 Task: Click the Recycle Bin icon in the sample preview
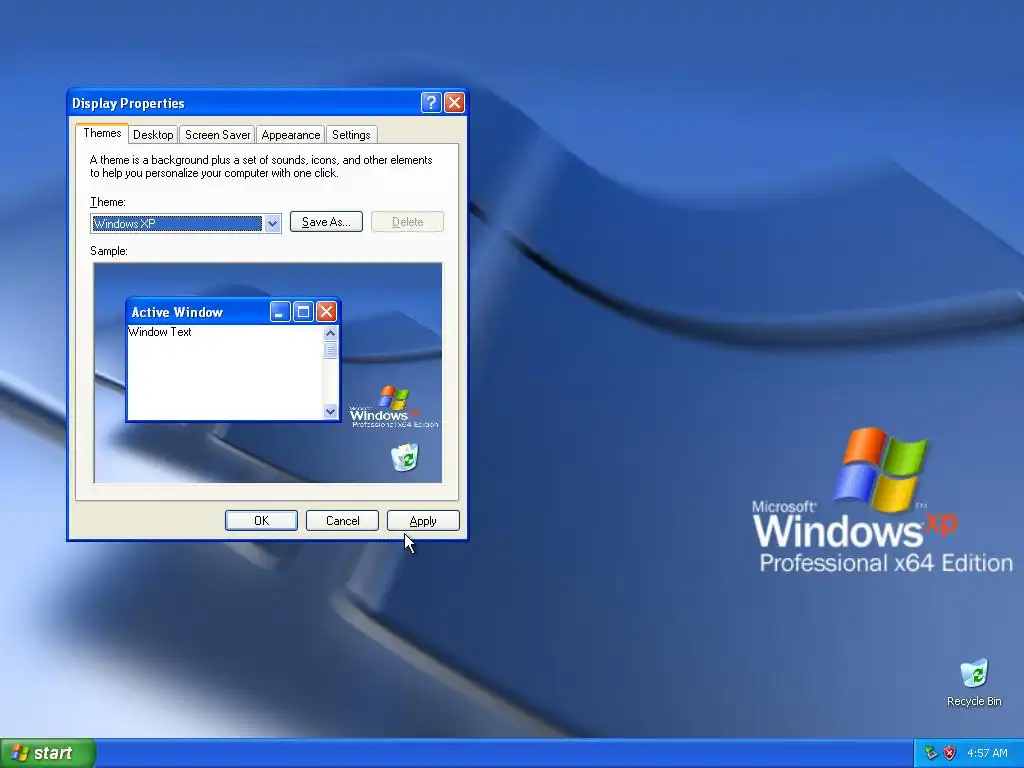(x=405, y=456)
